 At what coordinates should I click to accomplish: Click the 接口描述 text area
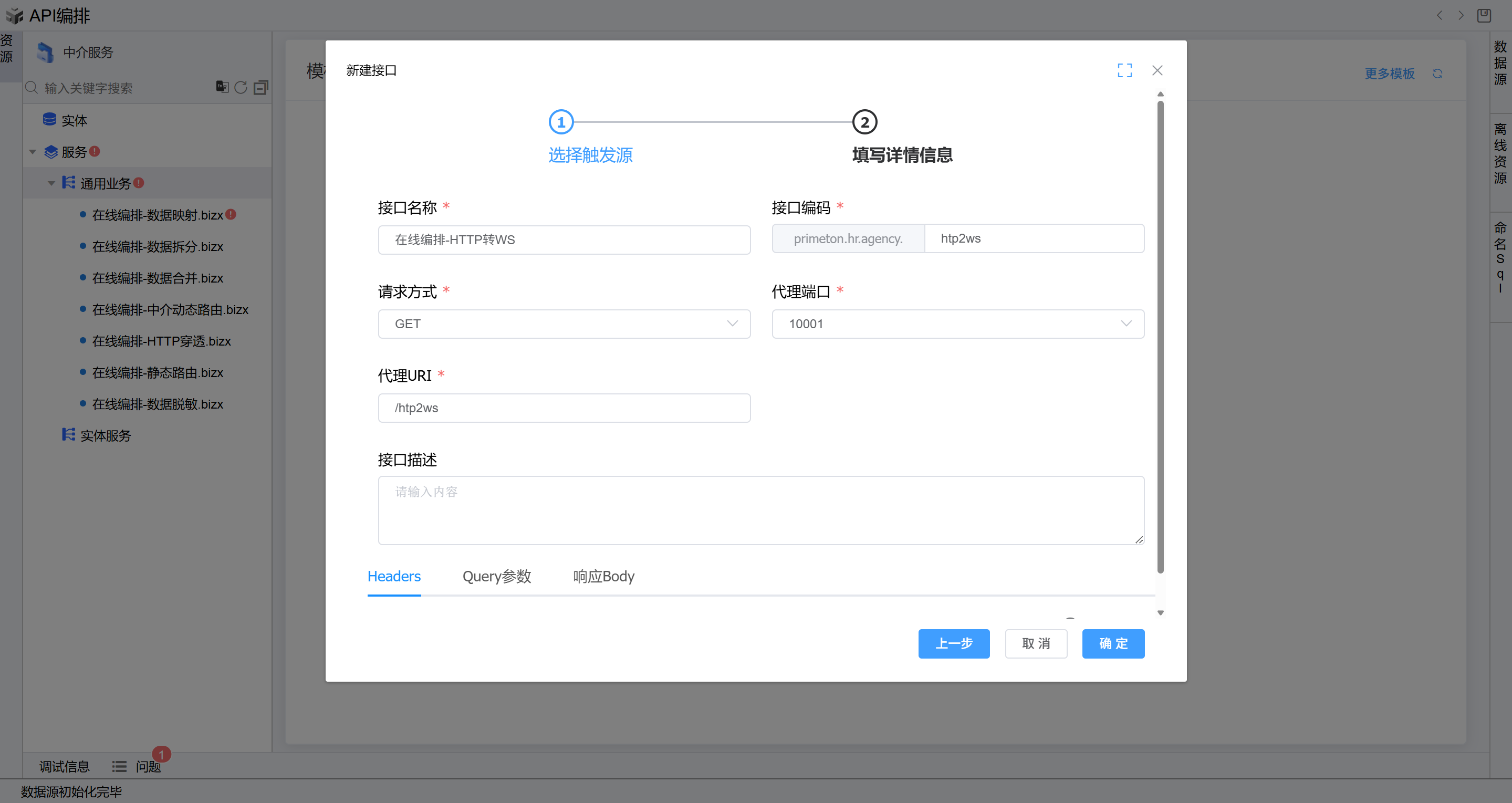coord(760,510)
